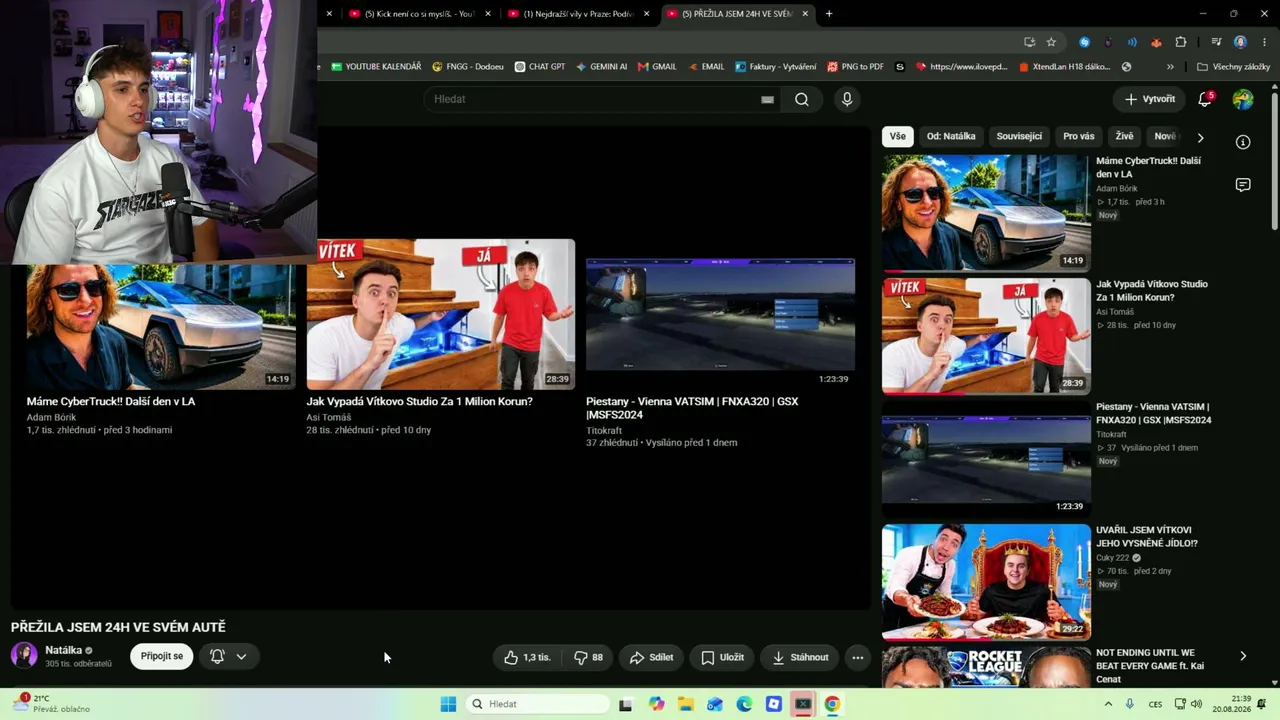Select the "Vše" filter chip

[898, 136]
